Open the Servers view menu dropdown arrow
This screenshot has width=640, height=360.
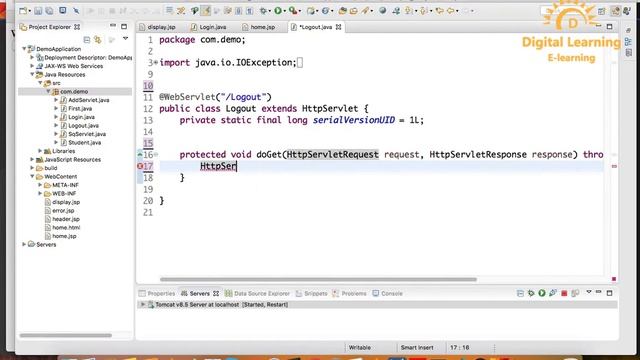(x=589, y=292)
